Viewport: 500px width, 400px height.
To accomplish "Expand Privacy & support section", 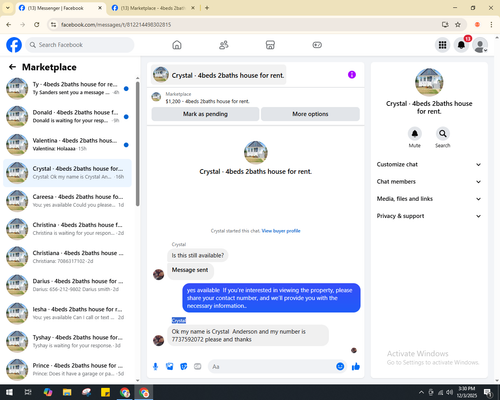I will point(429,216).
